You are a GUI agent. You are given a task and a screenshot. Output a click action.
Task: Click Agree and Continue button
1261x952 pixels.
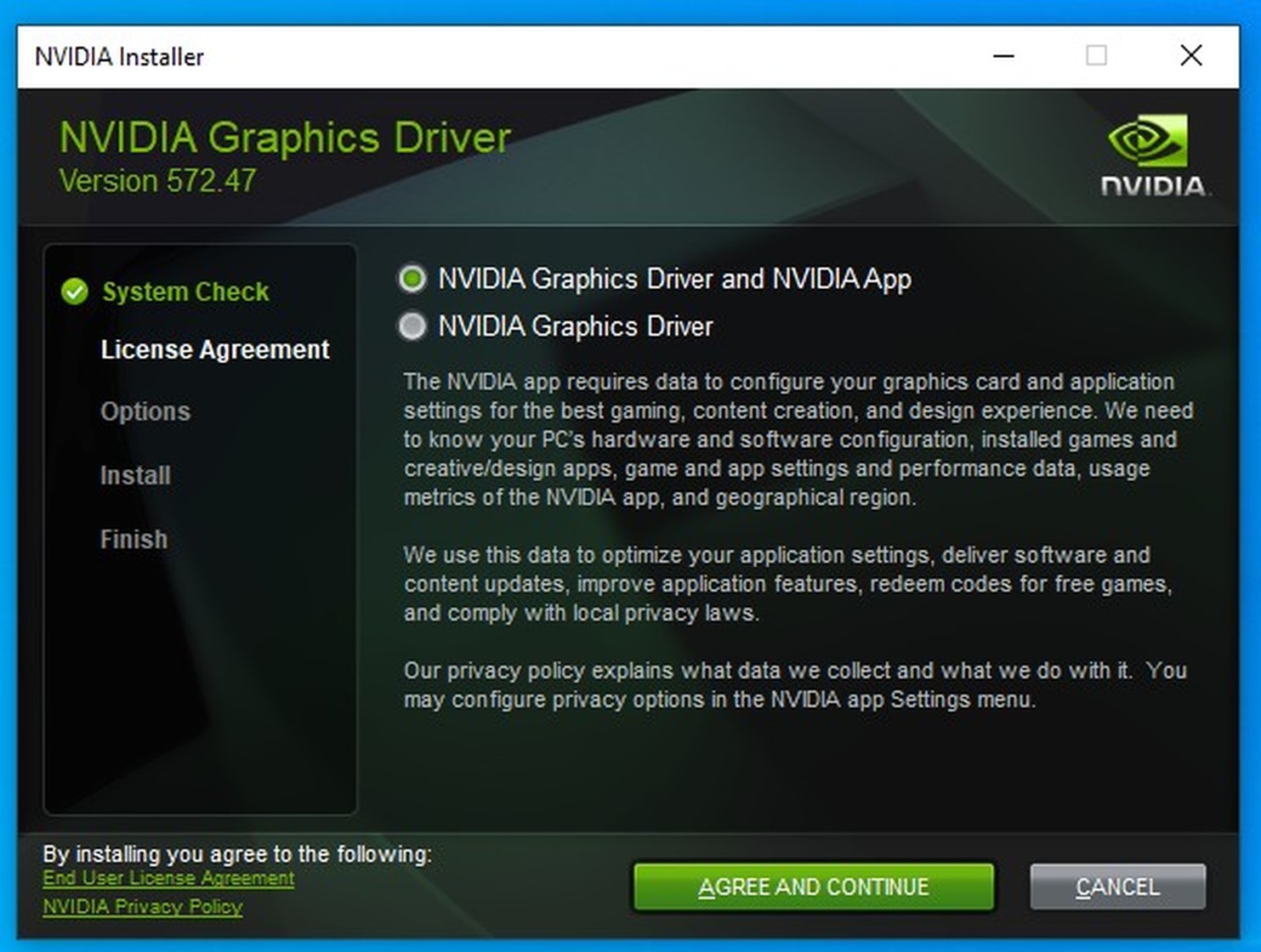[x=813, y=887]
